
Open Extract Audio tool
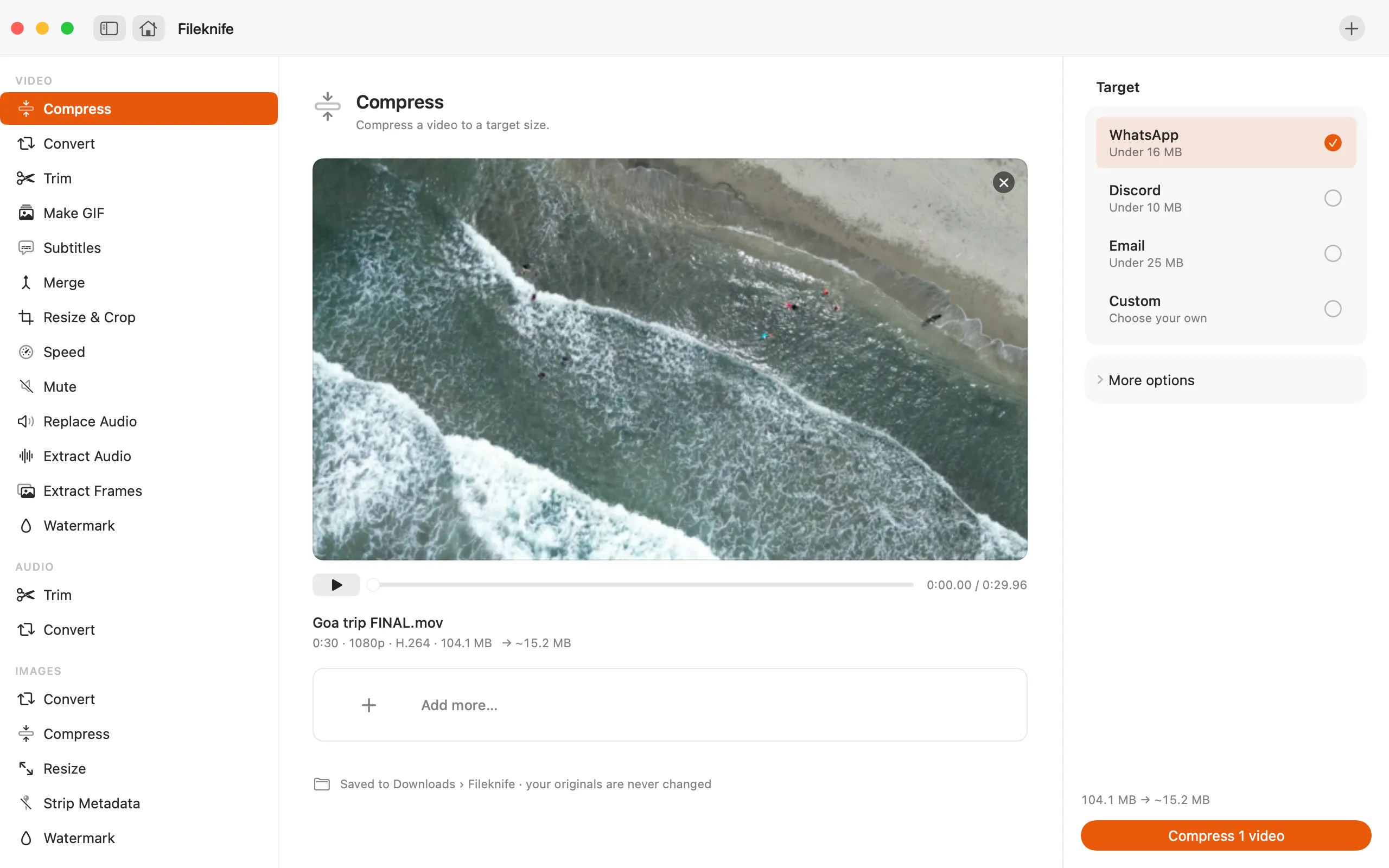coord(139,456)
